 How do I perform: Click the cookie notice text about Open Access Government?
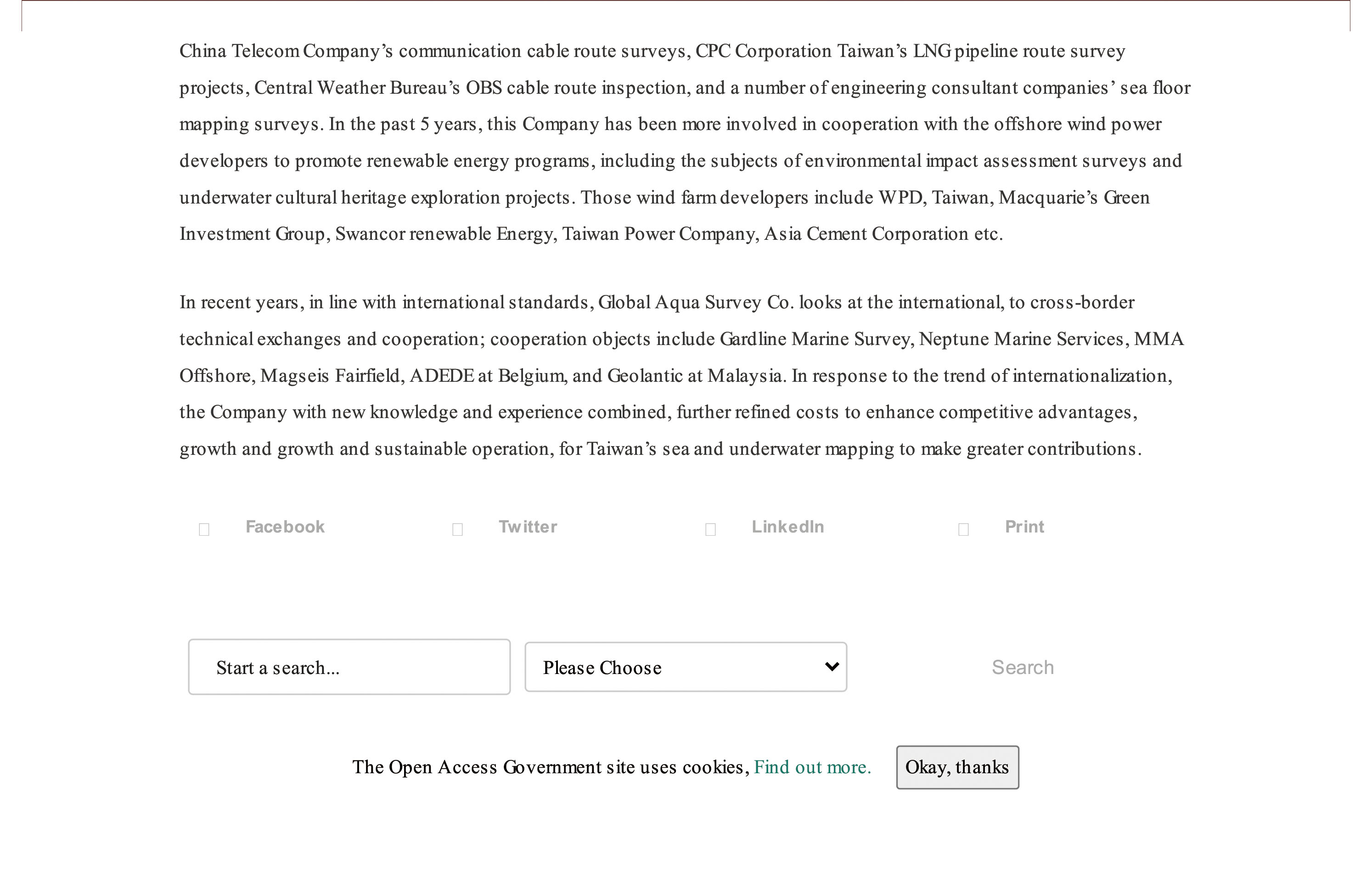click(x=550, y=767)
